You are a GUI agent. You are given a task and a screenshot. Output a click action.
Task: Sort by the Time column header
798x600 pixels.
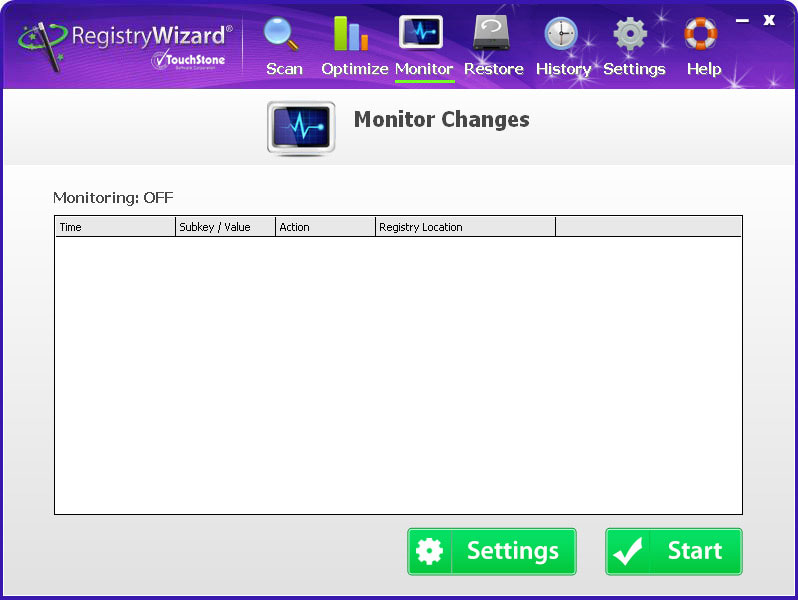(x=115, y=227)
